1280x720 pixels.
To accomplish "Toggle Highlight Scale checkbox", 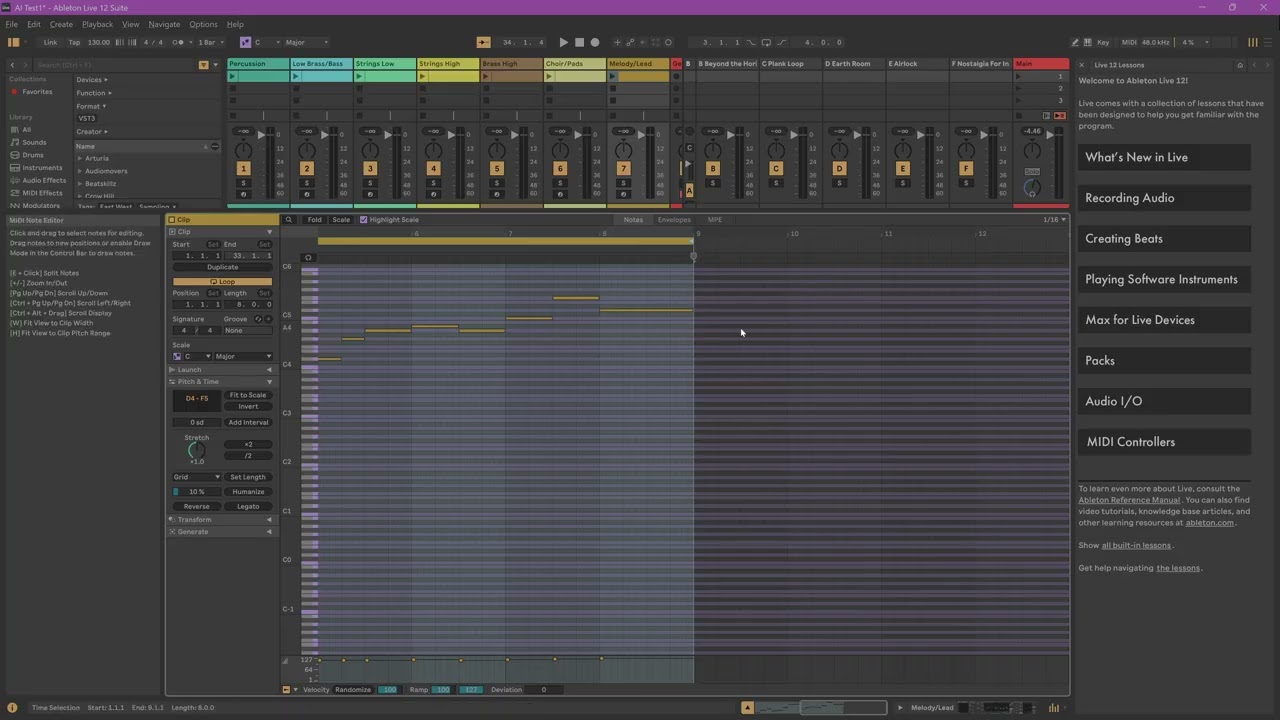I will (363, 219).
